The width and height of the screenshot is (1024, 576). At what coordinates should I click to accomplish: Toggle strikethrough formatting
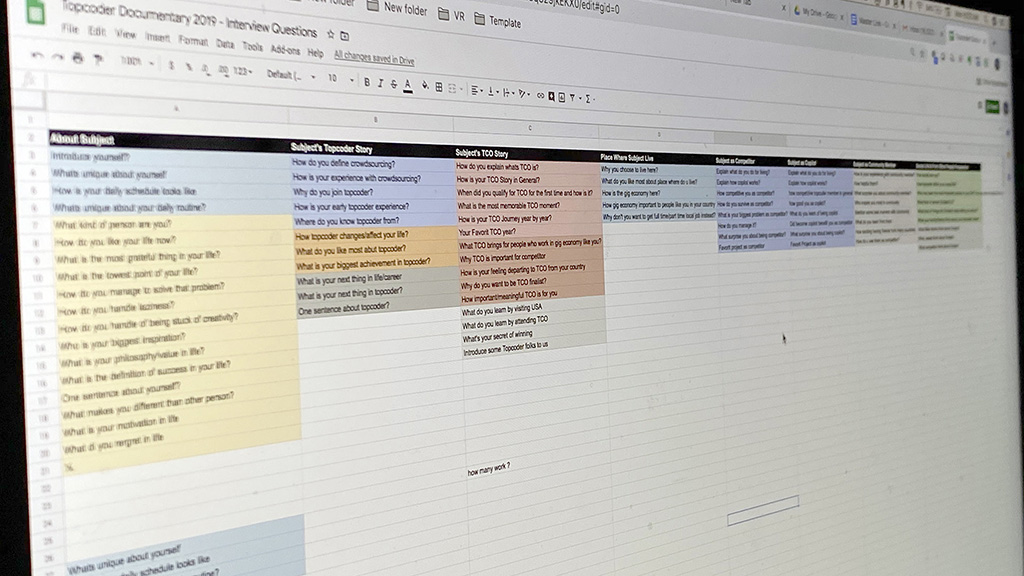click(x=393, y=84)
